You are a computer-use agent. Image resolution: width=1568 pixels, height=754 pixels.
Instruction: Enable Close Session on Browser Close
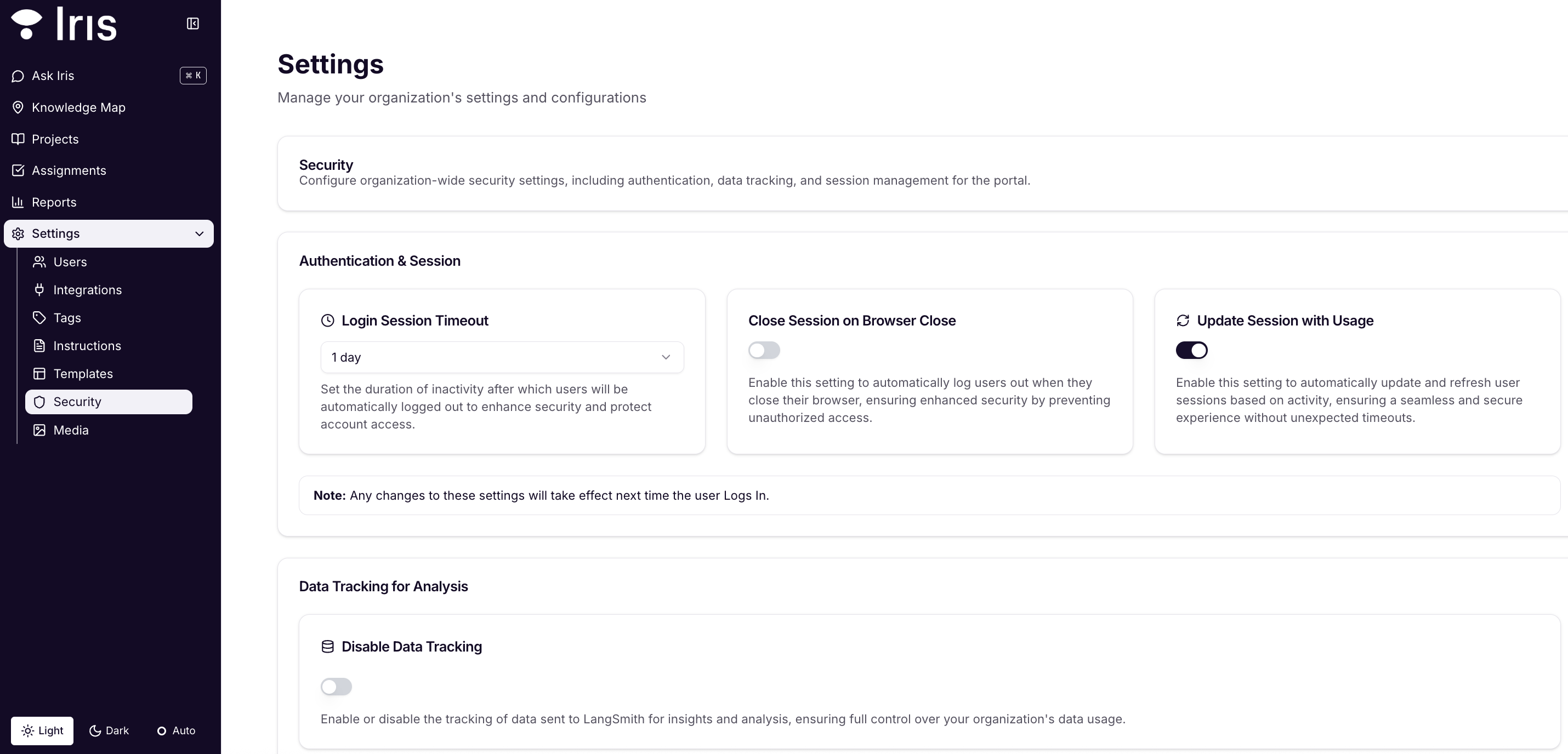coord(763,351)
